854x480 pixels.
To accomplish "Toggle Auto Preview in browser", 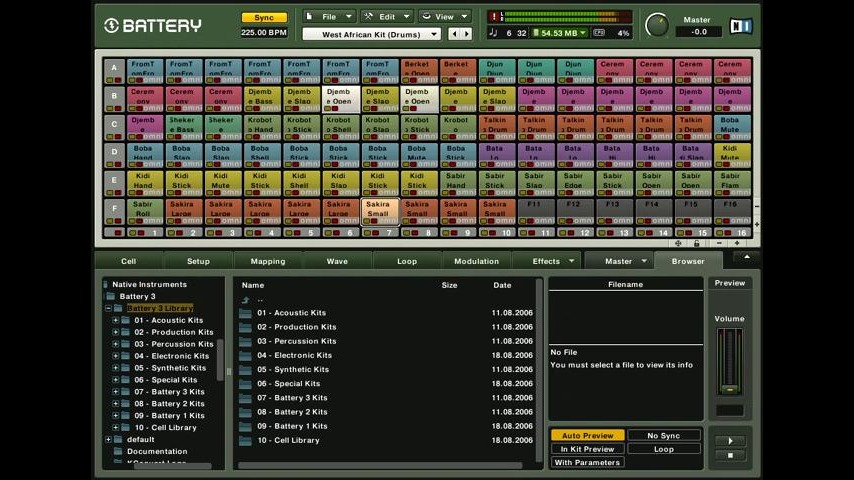I will click(587, 435).
